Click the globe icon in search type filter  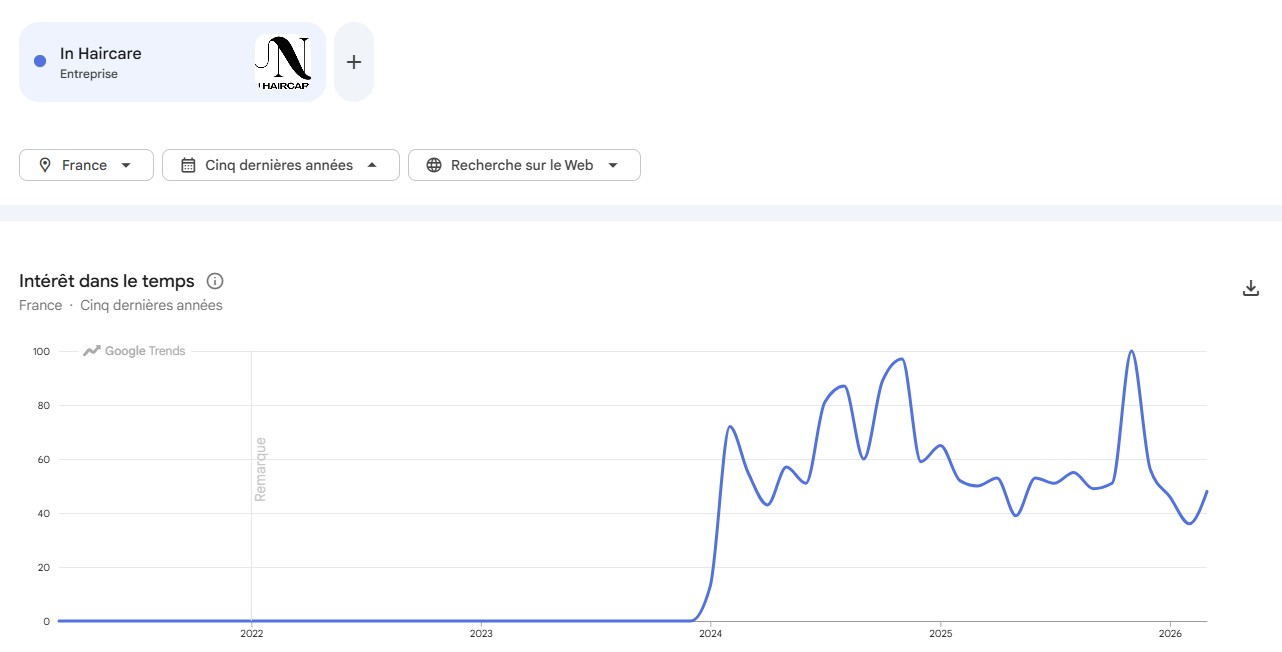point(434,165)
